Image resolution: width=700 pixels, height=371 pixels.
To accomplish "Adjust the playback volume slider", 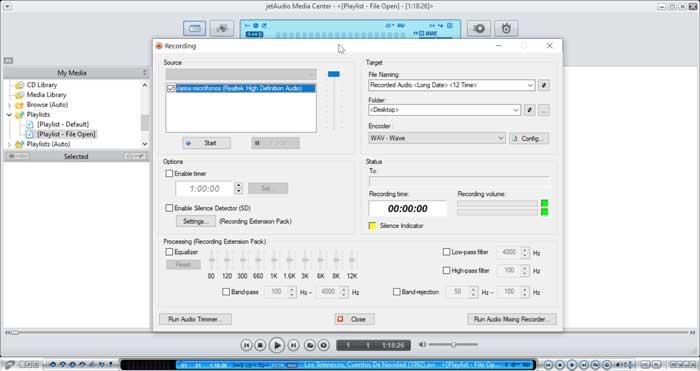I will click(453, 345).
